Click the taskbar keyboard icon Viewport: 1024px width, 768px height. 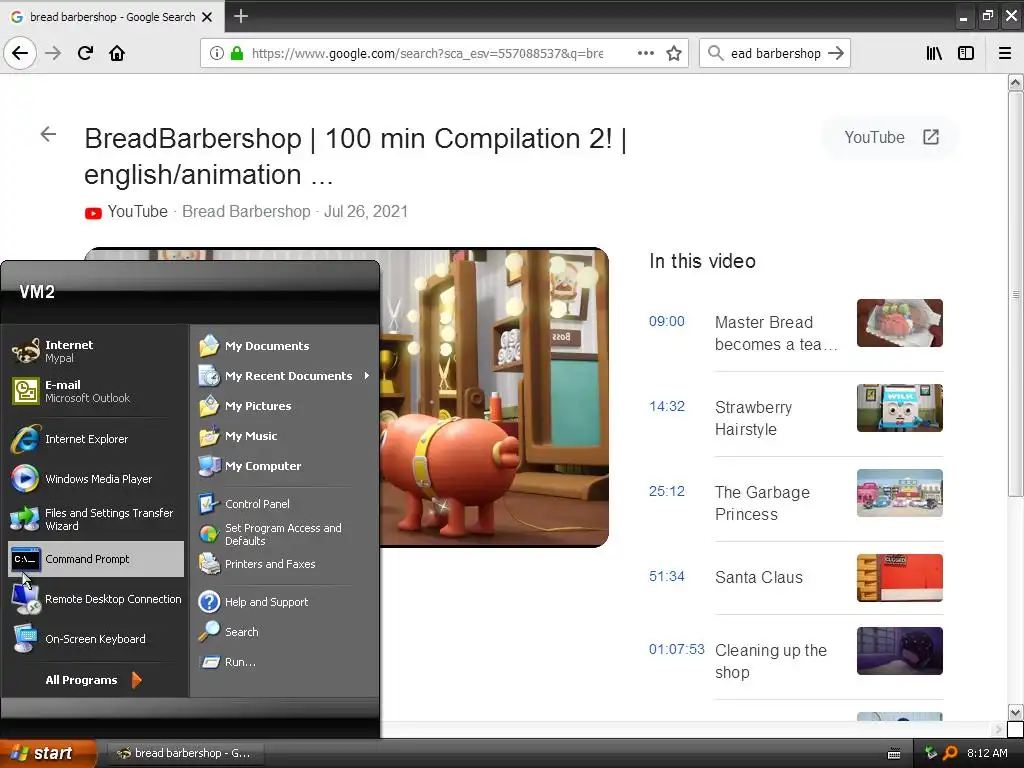894,754
